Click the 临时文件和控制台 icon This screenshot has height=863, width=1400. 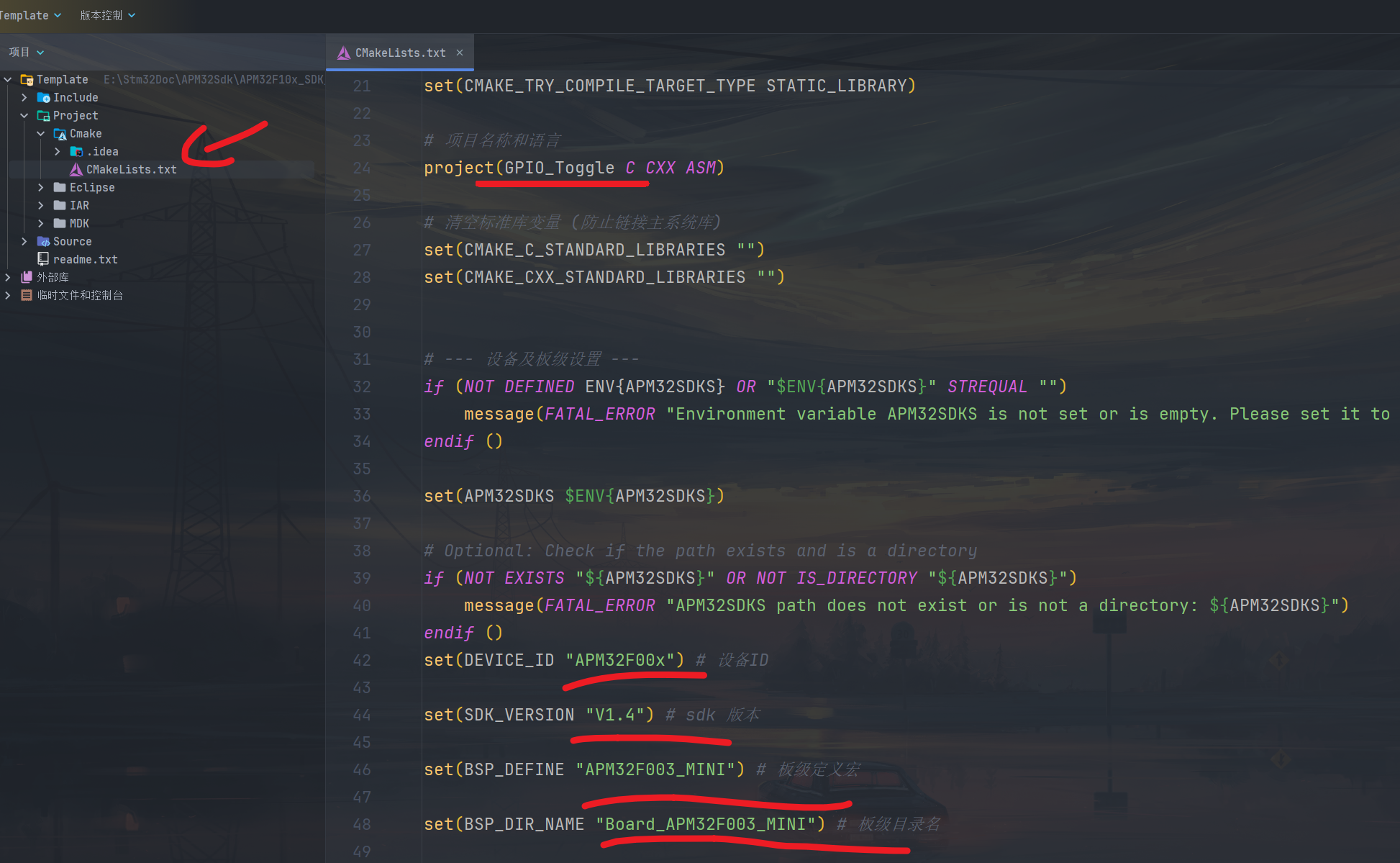click(x=27, y=295)
